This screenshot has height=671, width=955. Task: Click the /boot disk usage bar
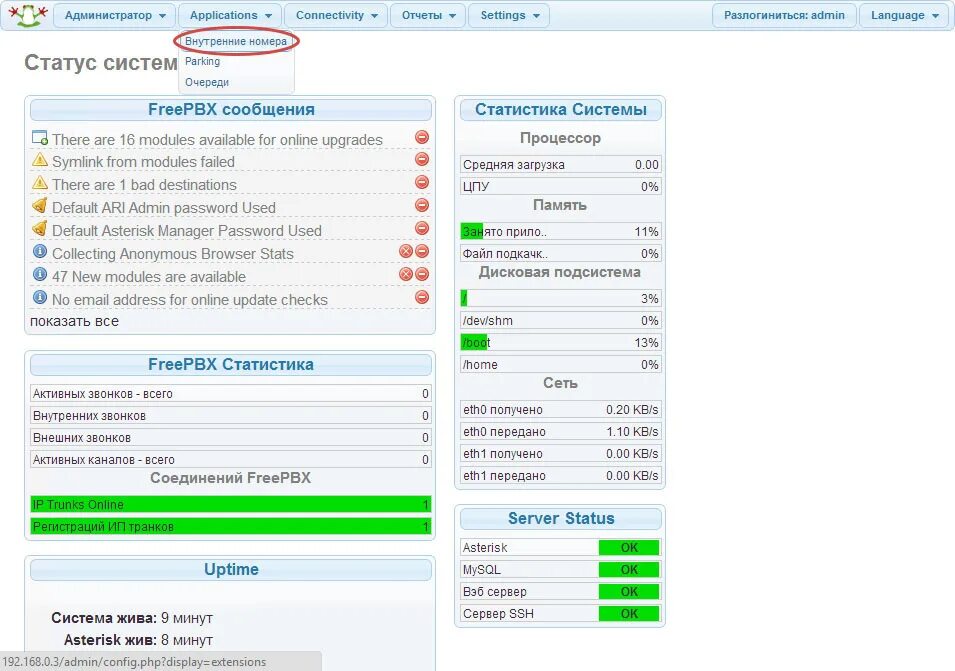pos(560,342)
